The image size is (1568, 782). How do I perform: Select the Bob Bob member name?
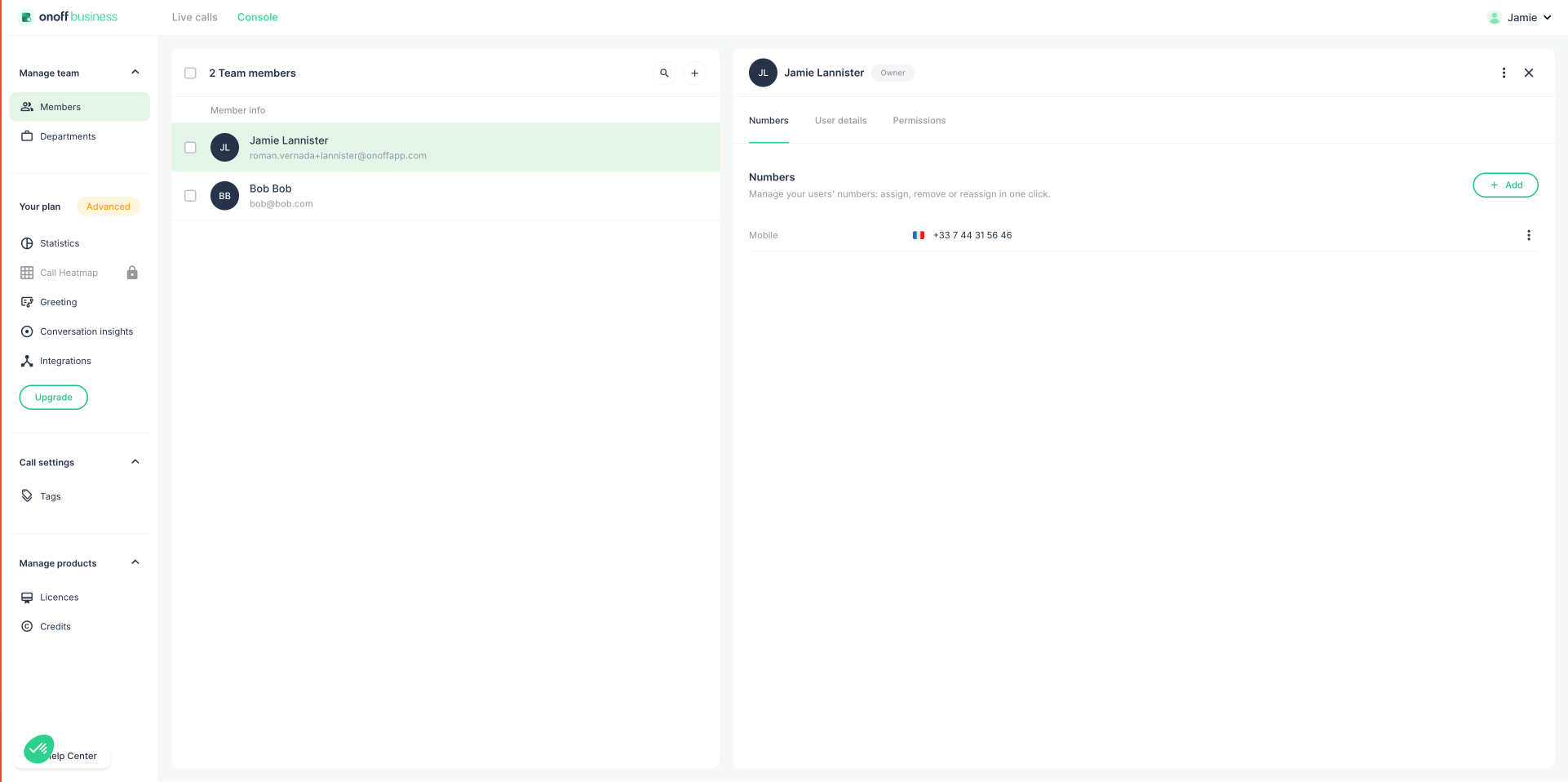coord(271,189)
